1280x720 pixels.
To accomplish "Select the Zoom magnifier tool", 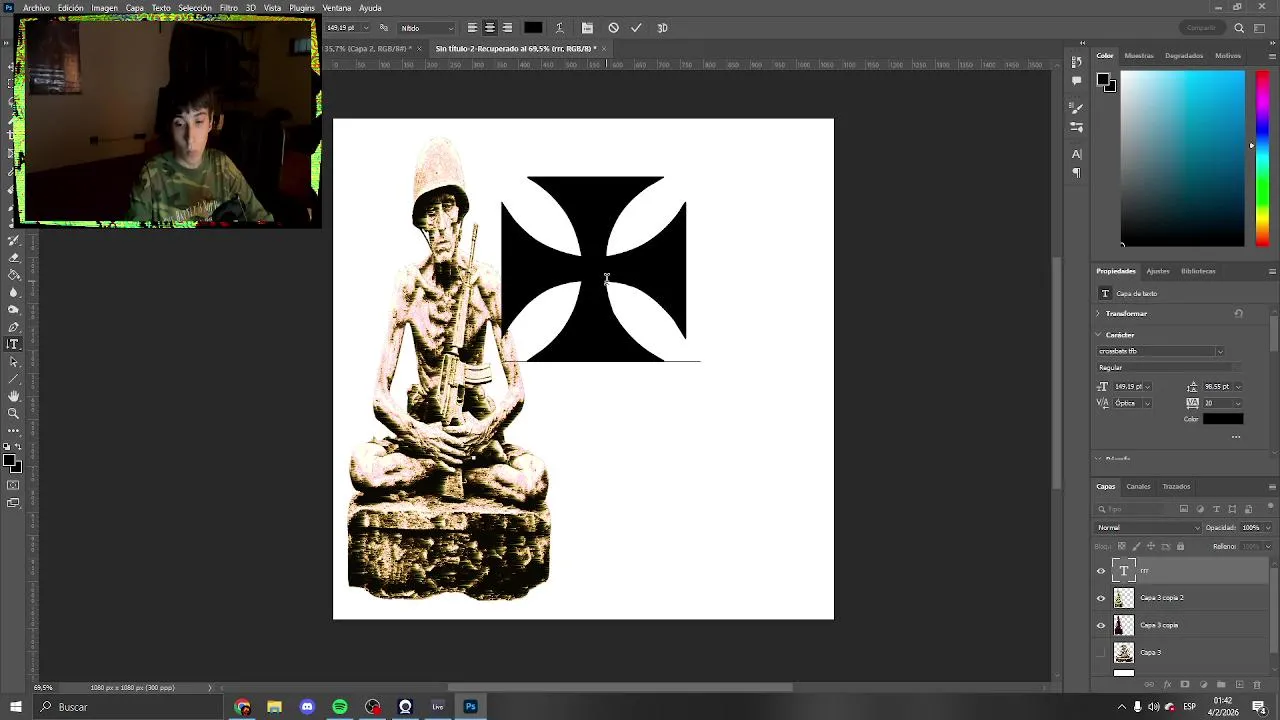I will [x=14, y=413].
